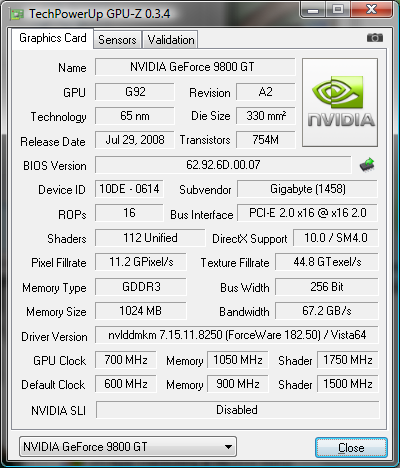Click the default Shader clock 1500 MHz
Viewport: 400px width, 468px height.
[x=348, y=384]
